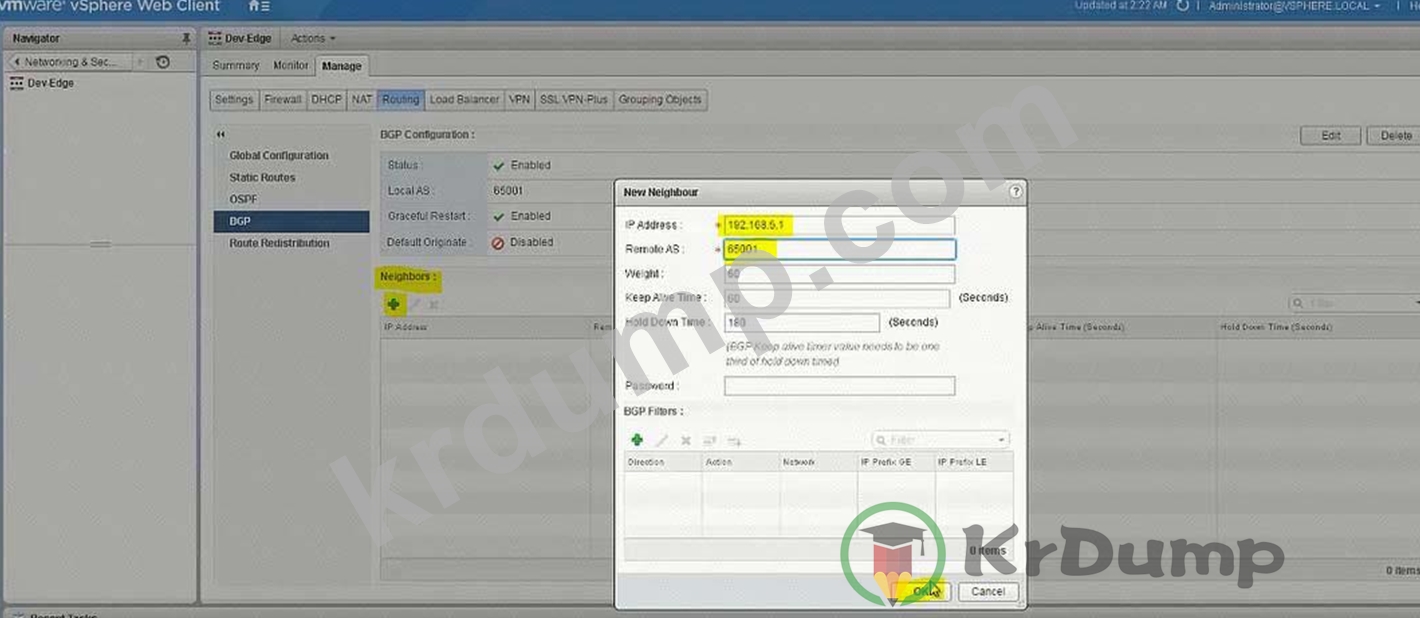Open the NAT sub-tab

pos(362,100)
